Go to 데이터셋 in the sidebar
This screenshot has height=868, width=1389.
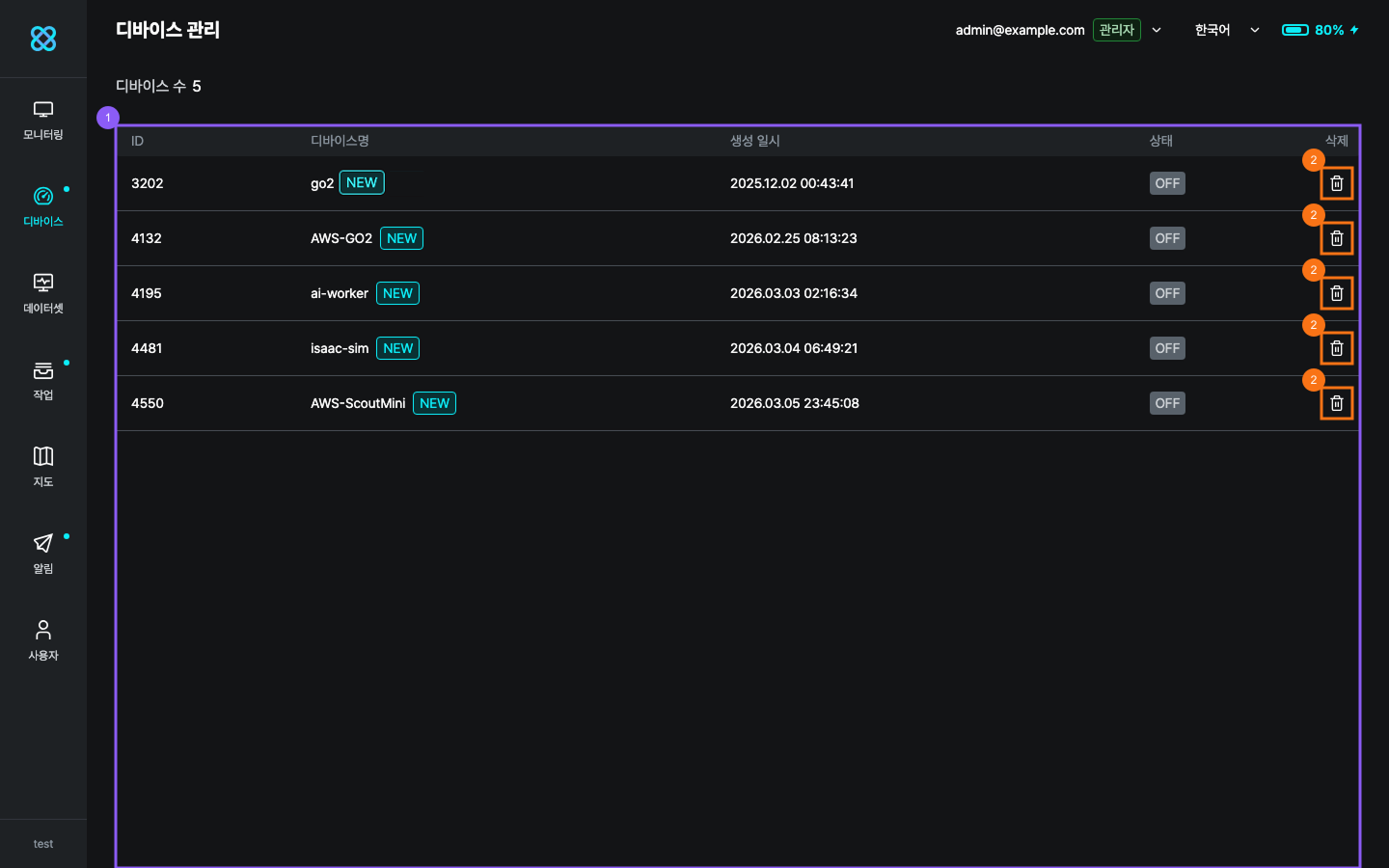(43, 294)
